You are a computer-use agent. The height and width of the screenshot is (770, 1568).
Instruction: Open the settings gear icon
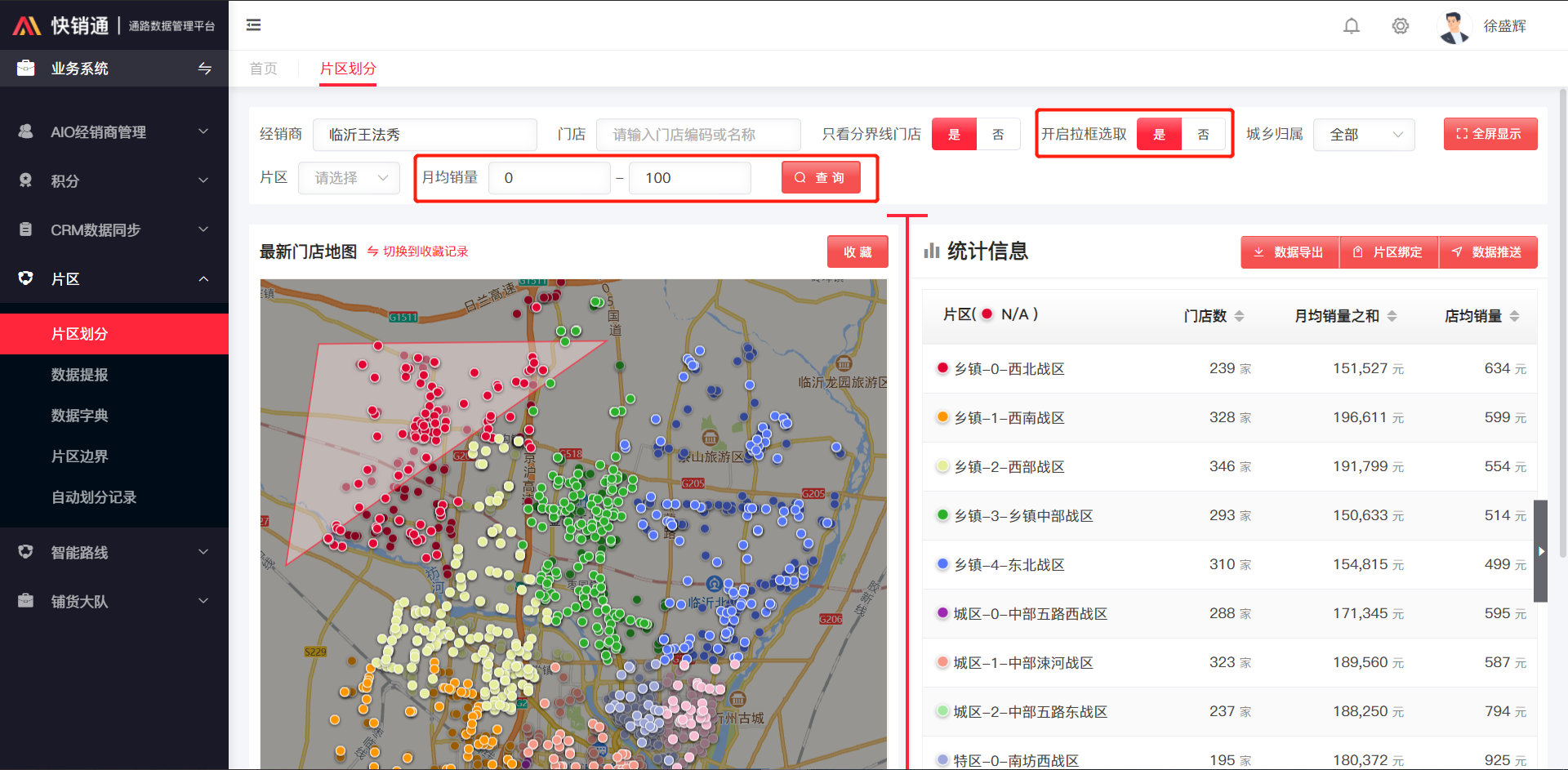tap(1401, 26)
